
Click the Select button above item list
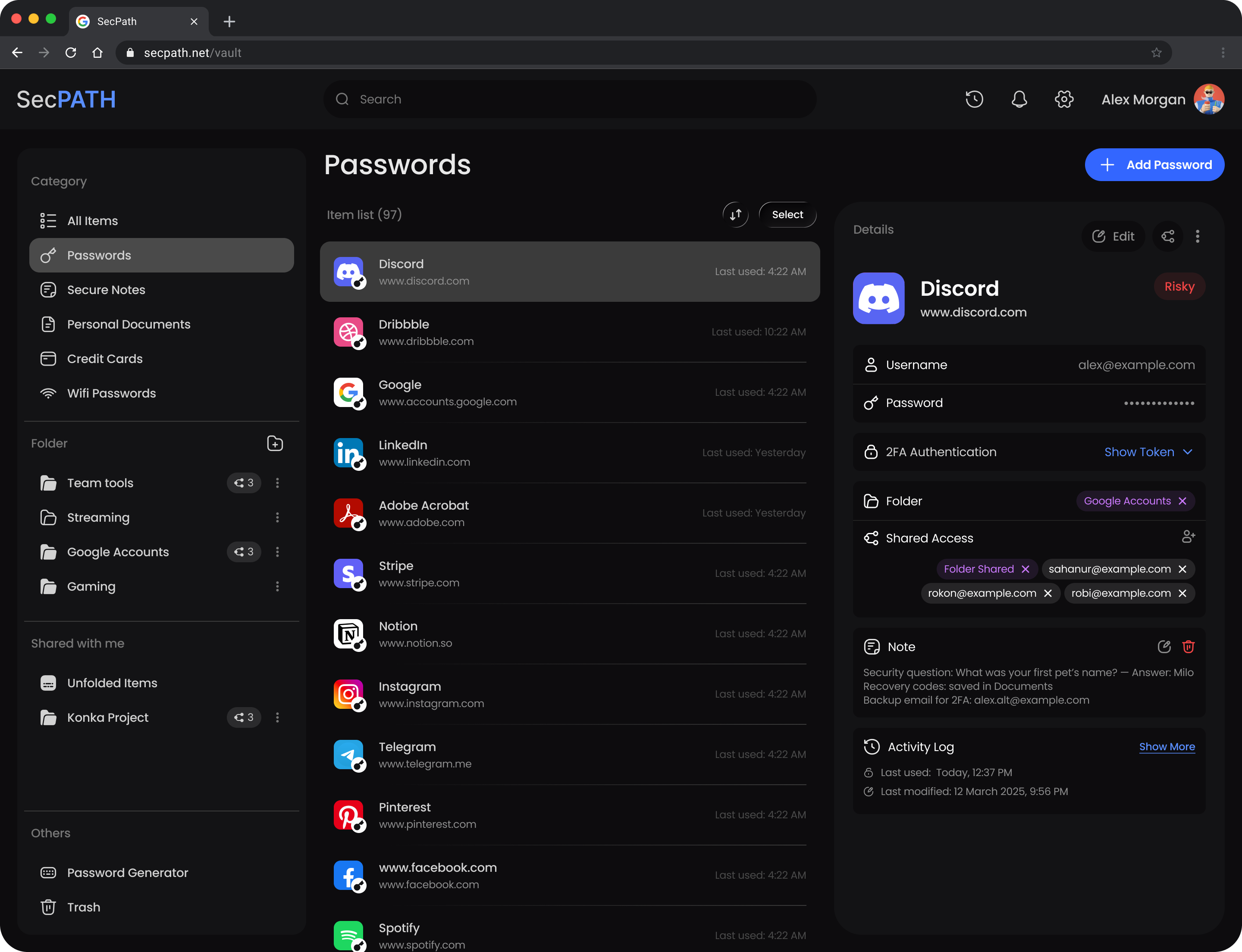[787, 215]
